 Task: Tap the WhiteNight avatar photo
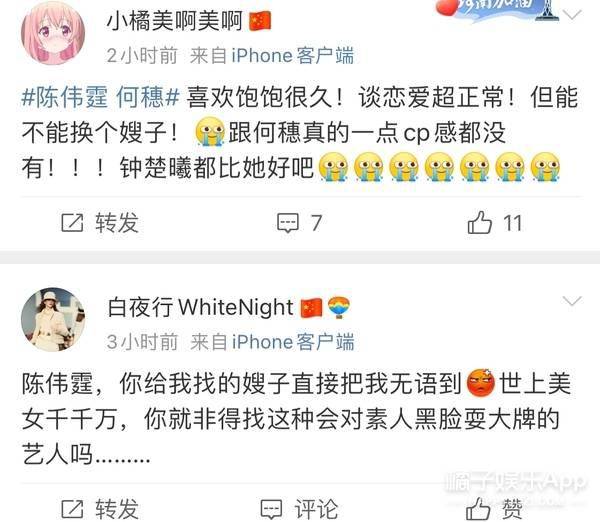click(x=53, y=319)
